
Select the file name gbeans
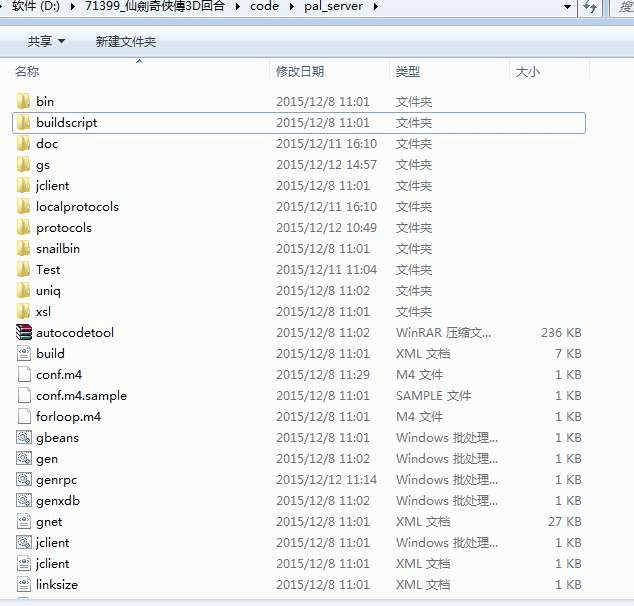(x=57, y=438)
